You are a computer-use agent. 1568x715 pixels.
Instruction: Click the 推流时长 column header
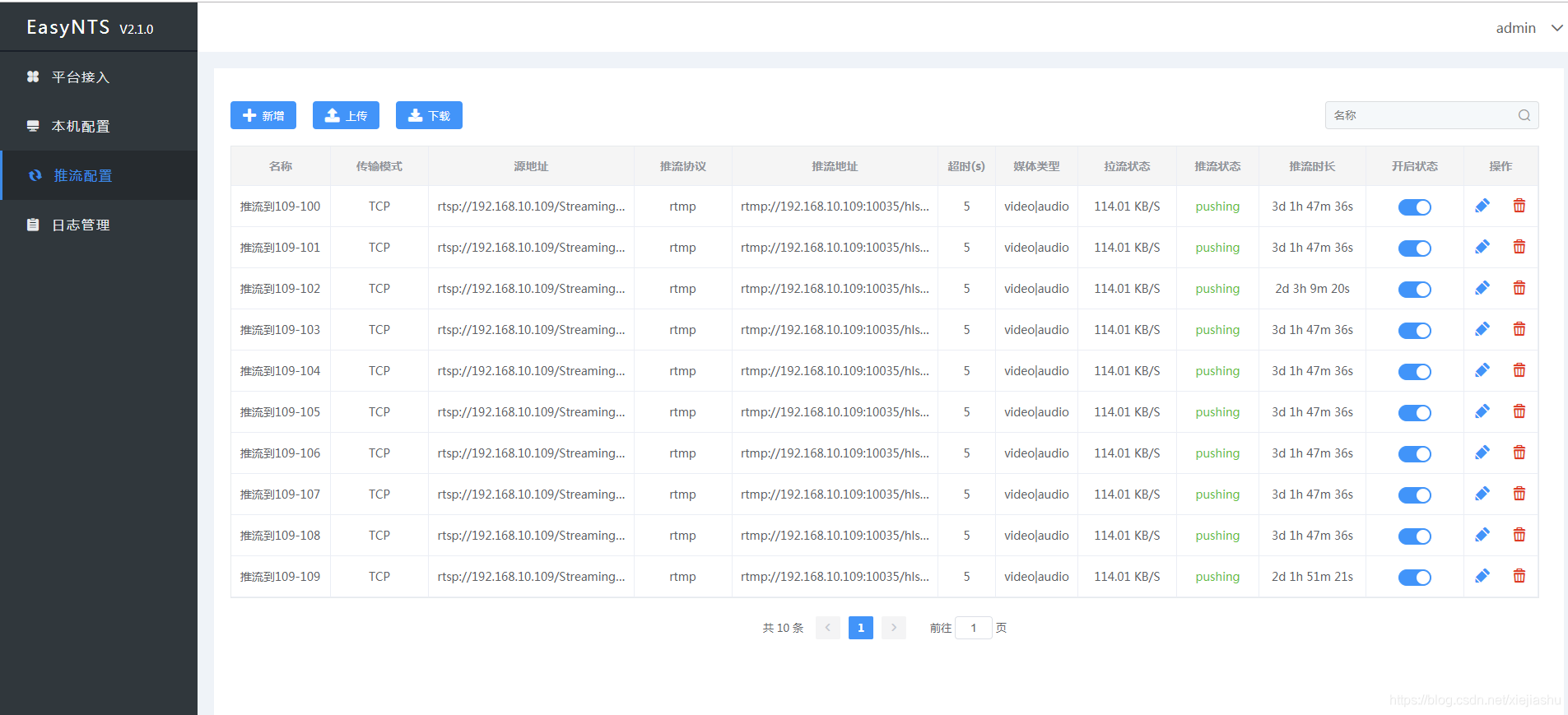pyautogui.click(x=1312, y=166)
